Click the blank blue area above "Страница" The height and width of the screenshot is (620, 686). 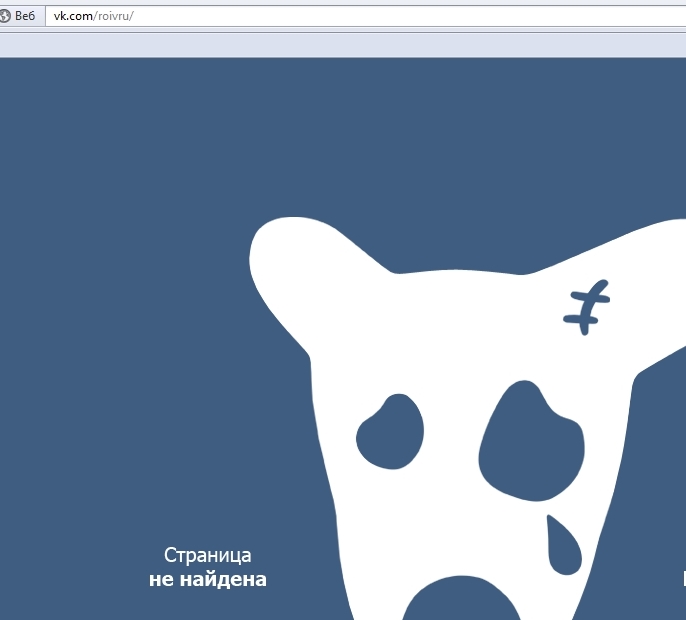150,350
